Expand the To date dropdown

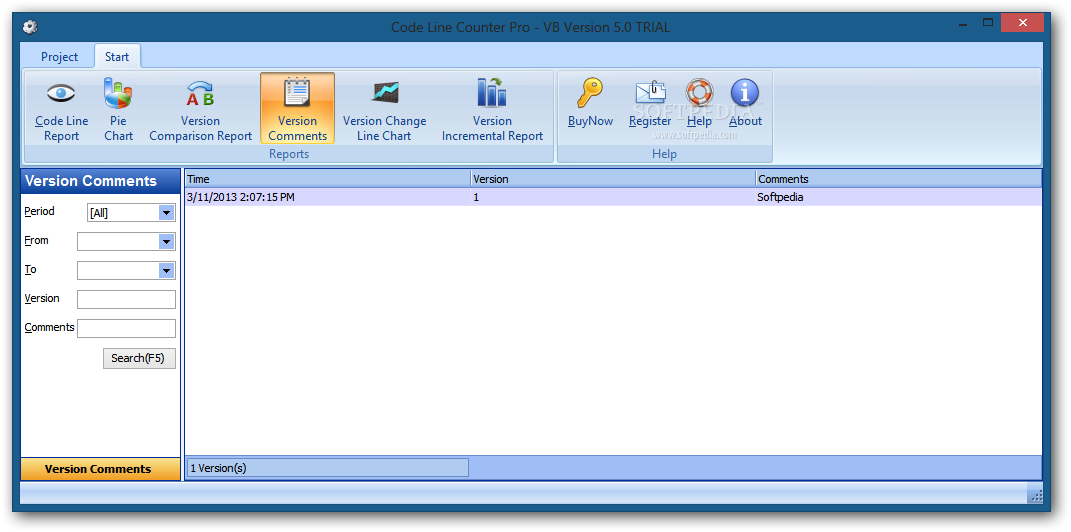tap(166, 270)
